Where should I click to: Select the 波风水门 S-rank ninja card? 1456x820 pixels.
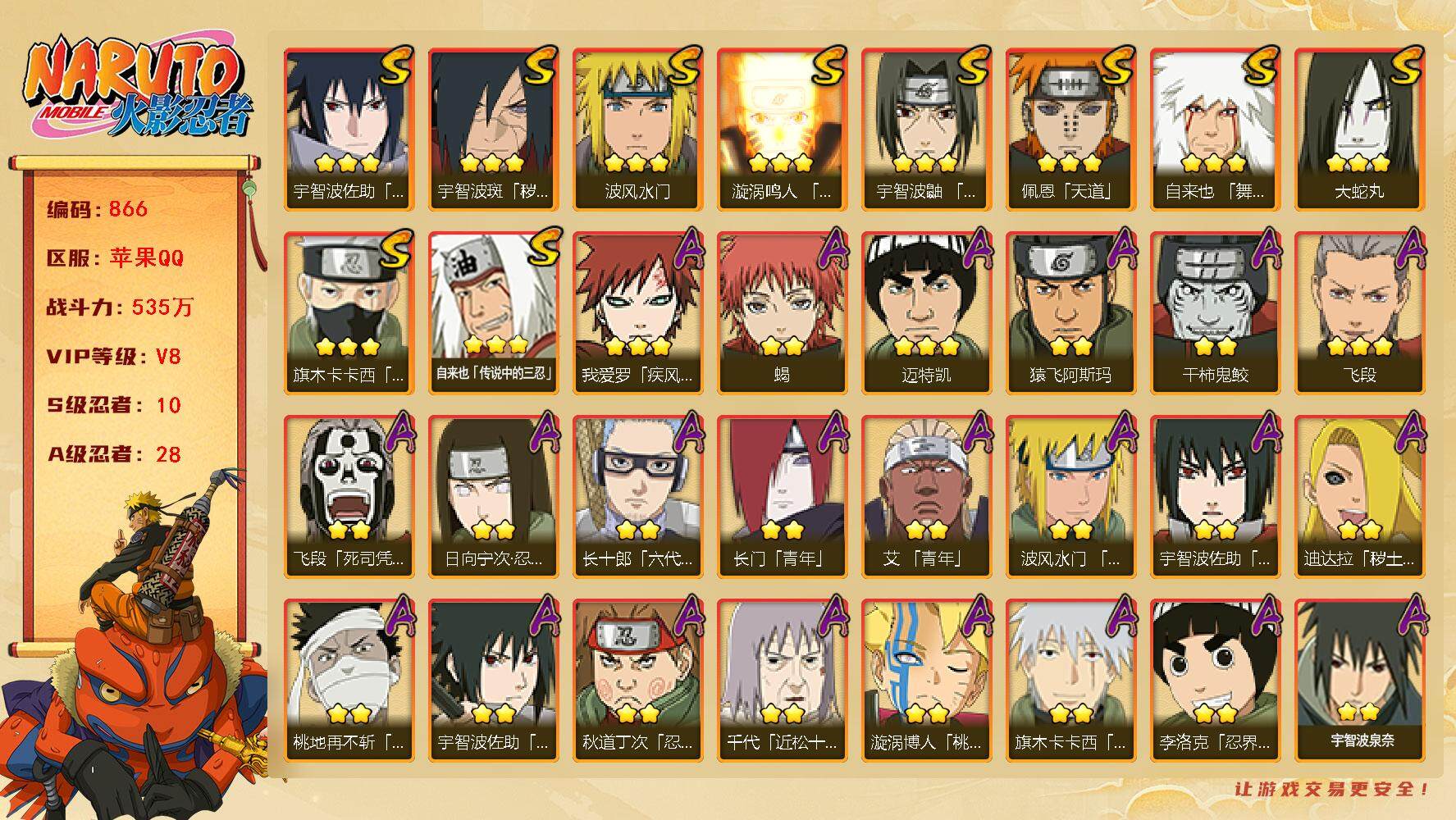click(637, 130)
